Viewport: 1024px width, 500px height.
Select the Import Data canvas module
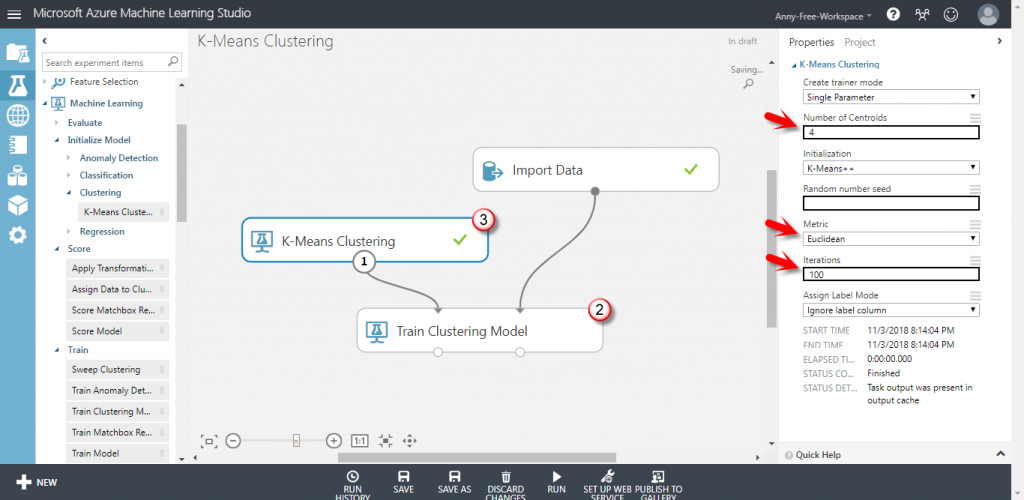[x=595, y=170]
